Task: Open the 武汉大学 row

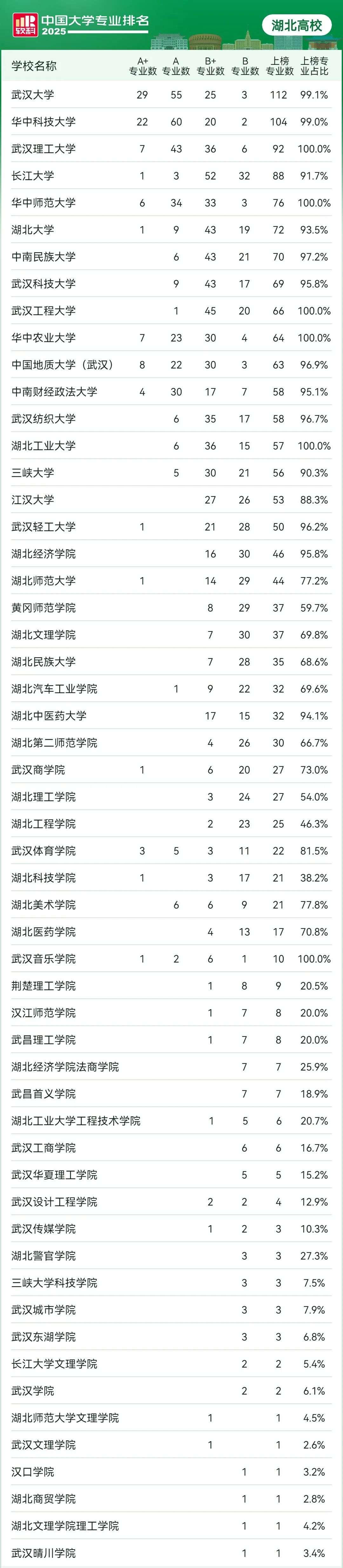Action: [x=33, y=95]
